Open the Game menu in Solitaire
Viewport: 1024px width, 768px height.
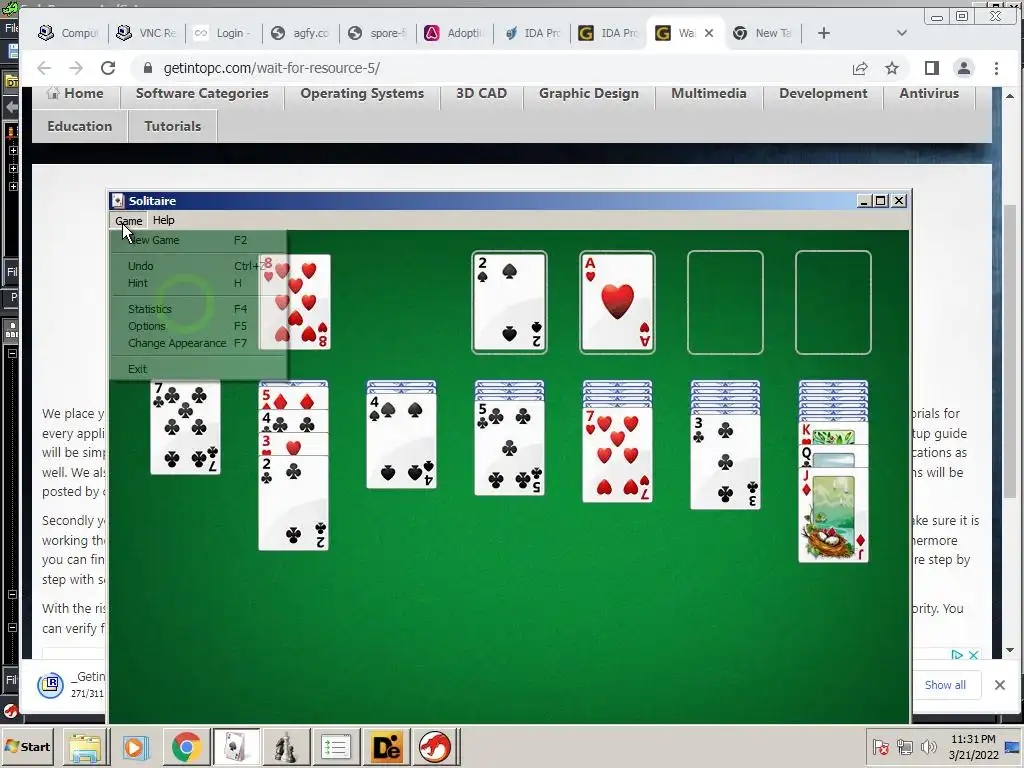[129, 221]
